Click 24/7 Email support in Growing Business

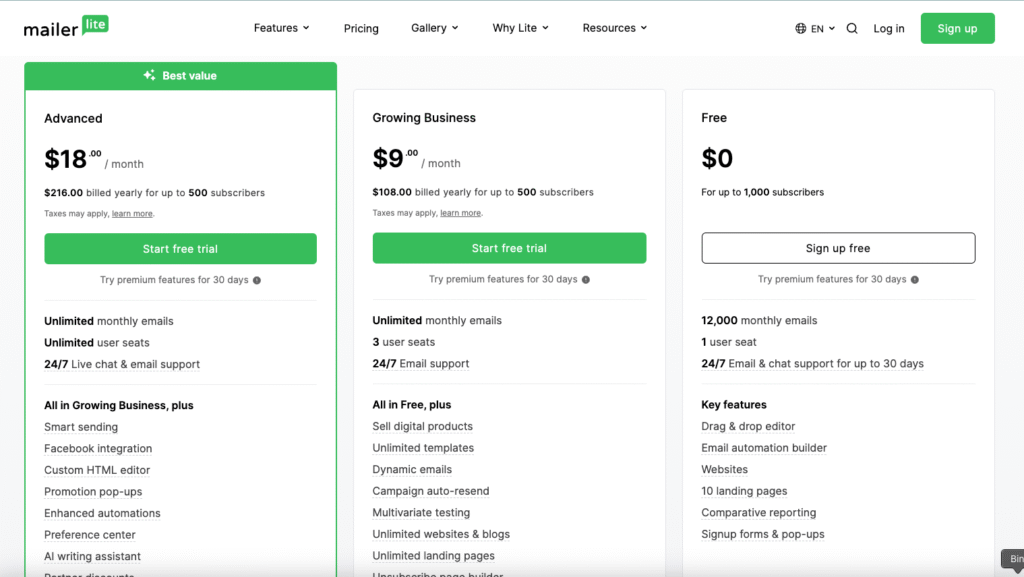(421, 364)
